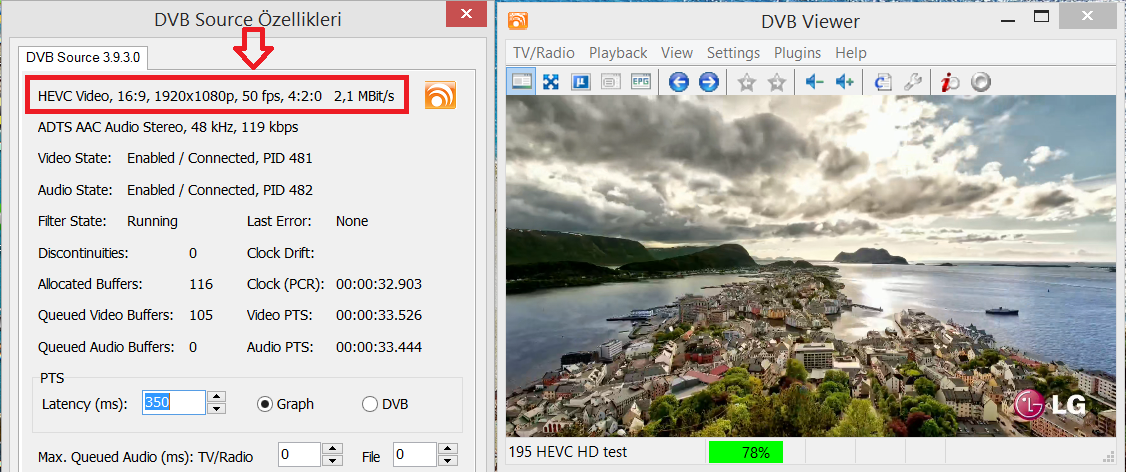Viewport: 1126px width, 472px height.
Task: Click the 'ADTS AAC Audio Stereo' info line
Action: (x=168, y=127)
